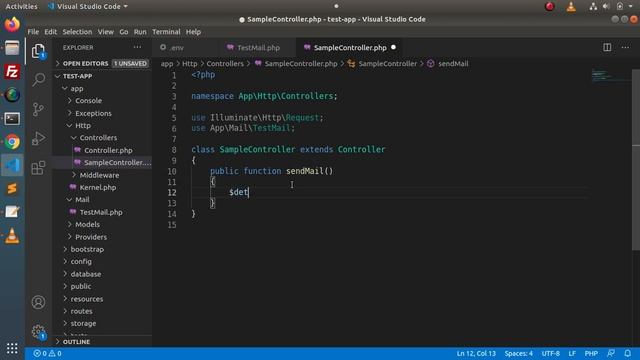The height and width of the screenshot is (360, 640).
Task: Launch Google Chrome from the dock
Action: pyautogui.click(x=12, y=142)
